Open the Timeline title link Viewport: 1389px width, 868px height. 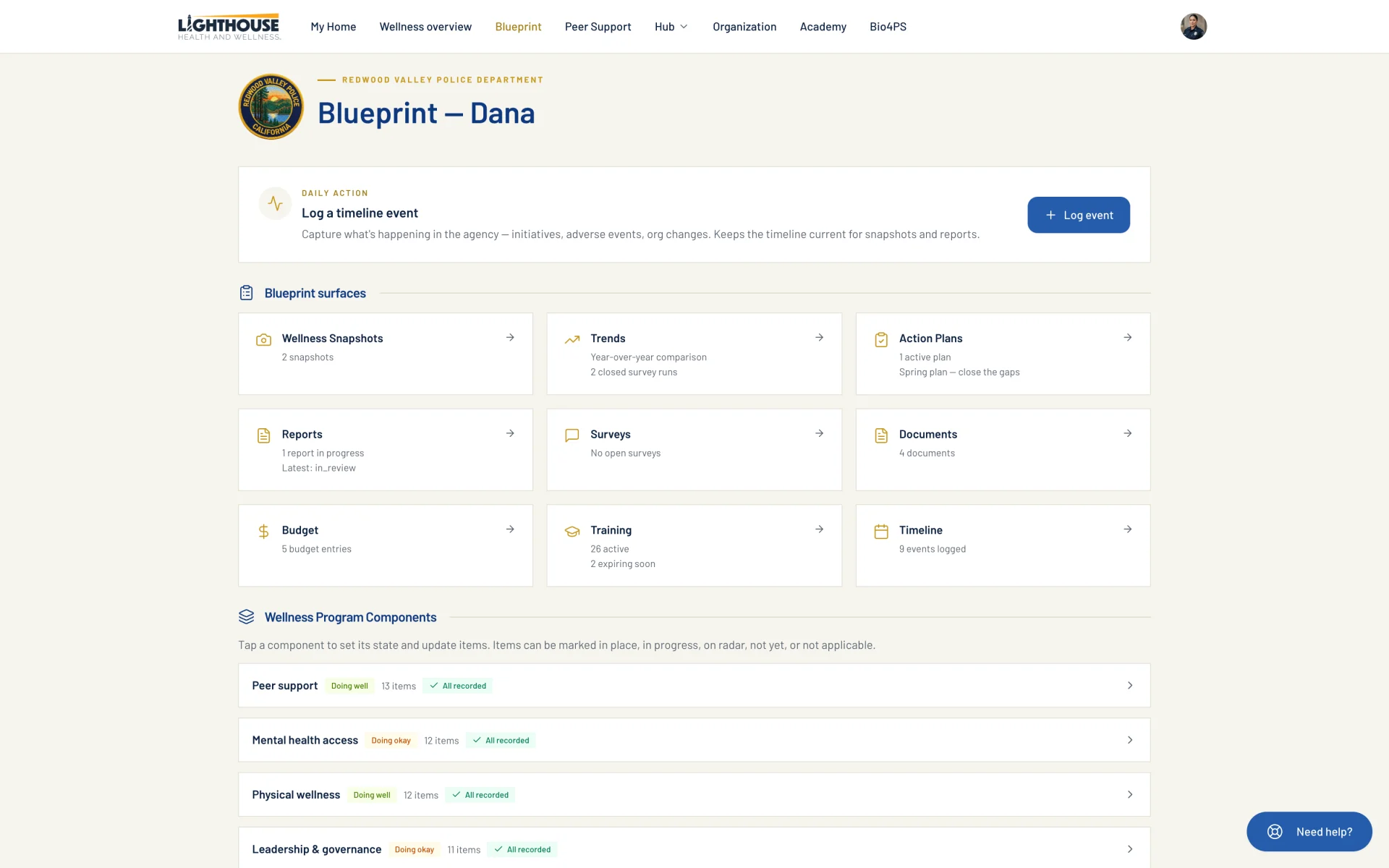pyautogui.click(x=920, y=530)
